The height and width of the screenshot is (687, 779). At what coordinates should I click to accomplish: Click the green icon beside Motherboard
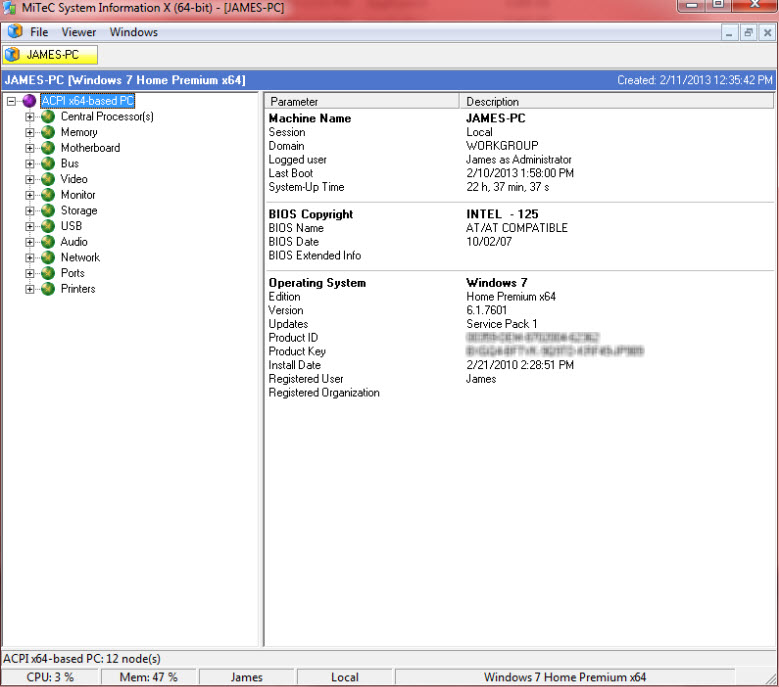tap(48, 148)
